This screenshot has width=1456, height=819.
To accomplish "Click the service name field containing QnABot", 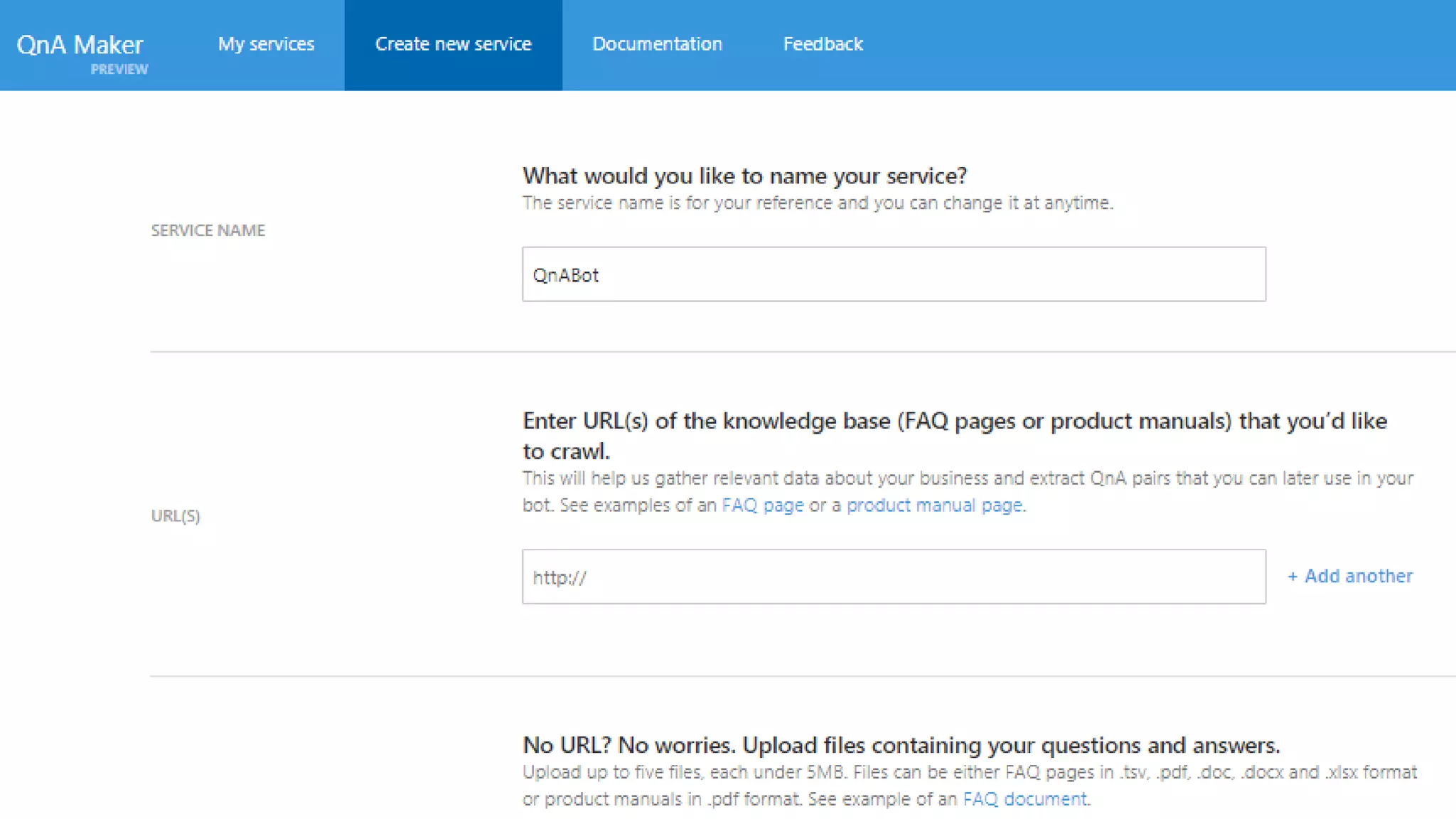I will pos(893,274).
